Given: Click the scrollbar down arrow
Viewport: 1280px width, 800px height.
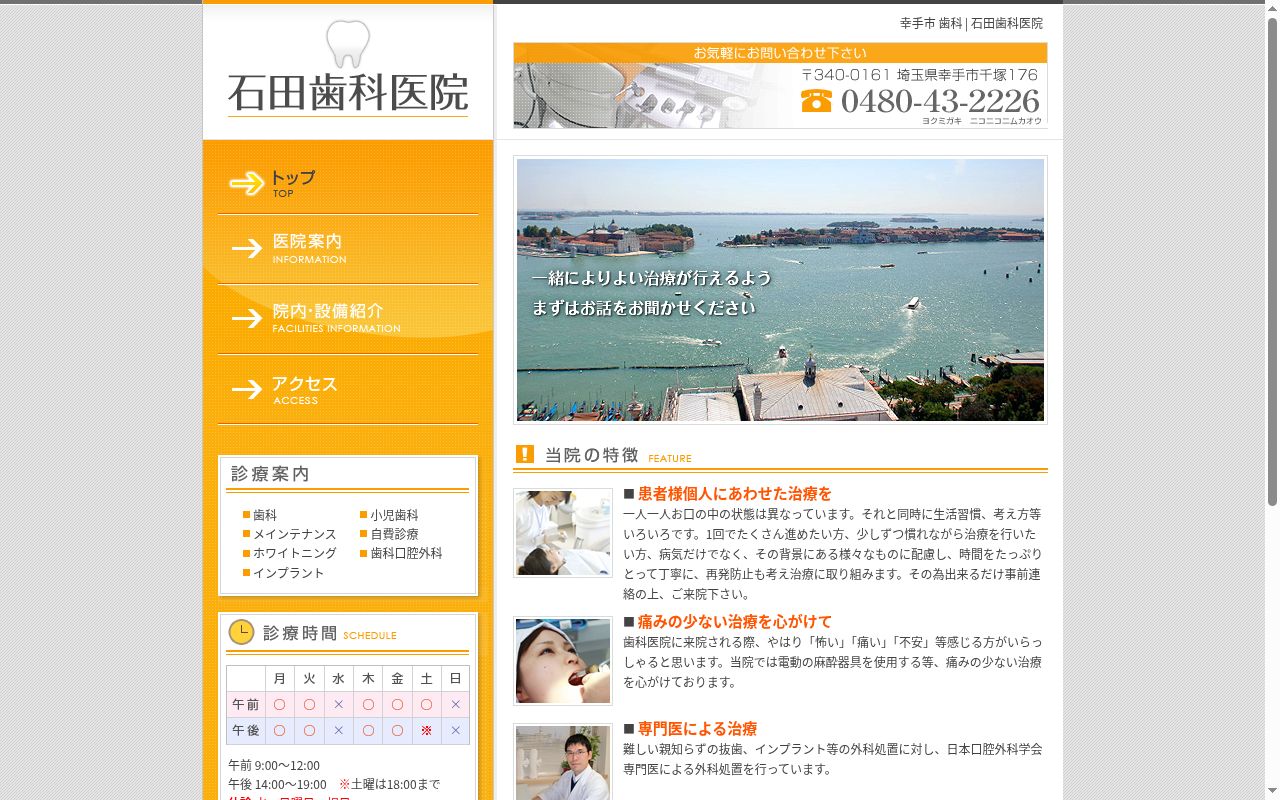Looking at the screenshot, I should pyautogui.click(x=1273, y=792).
